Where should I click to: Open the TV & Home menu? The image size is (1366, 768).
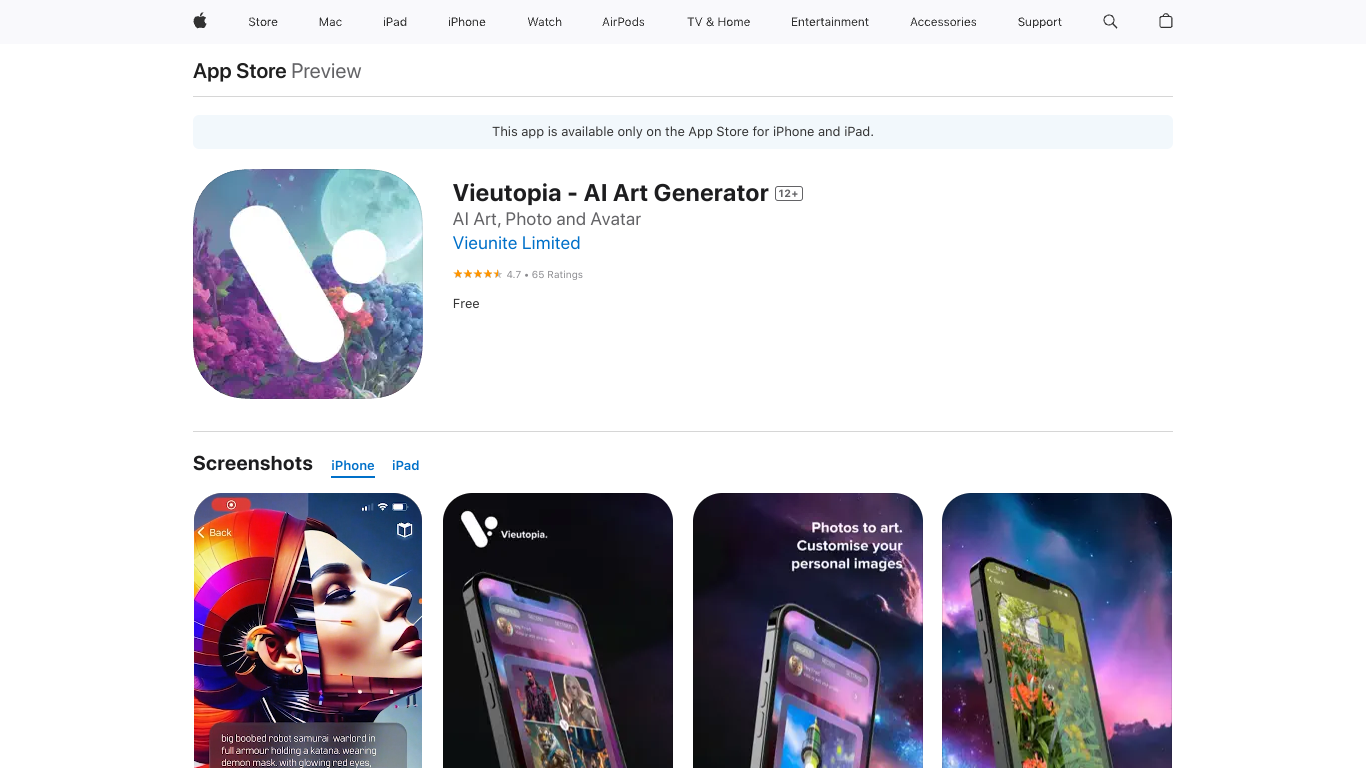coord(718,22)
